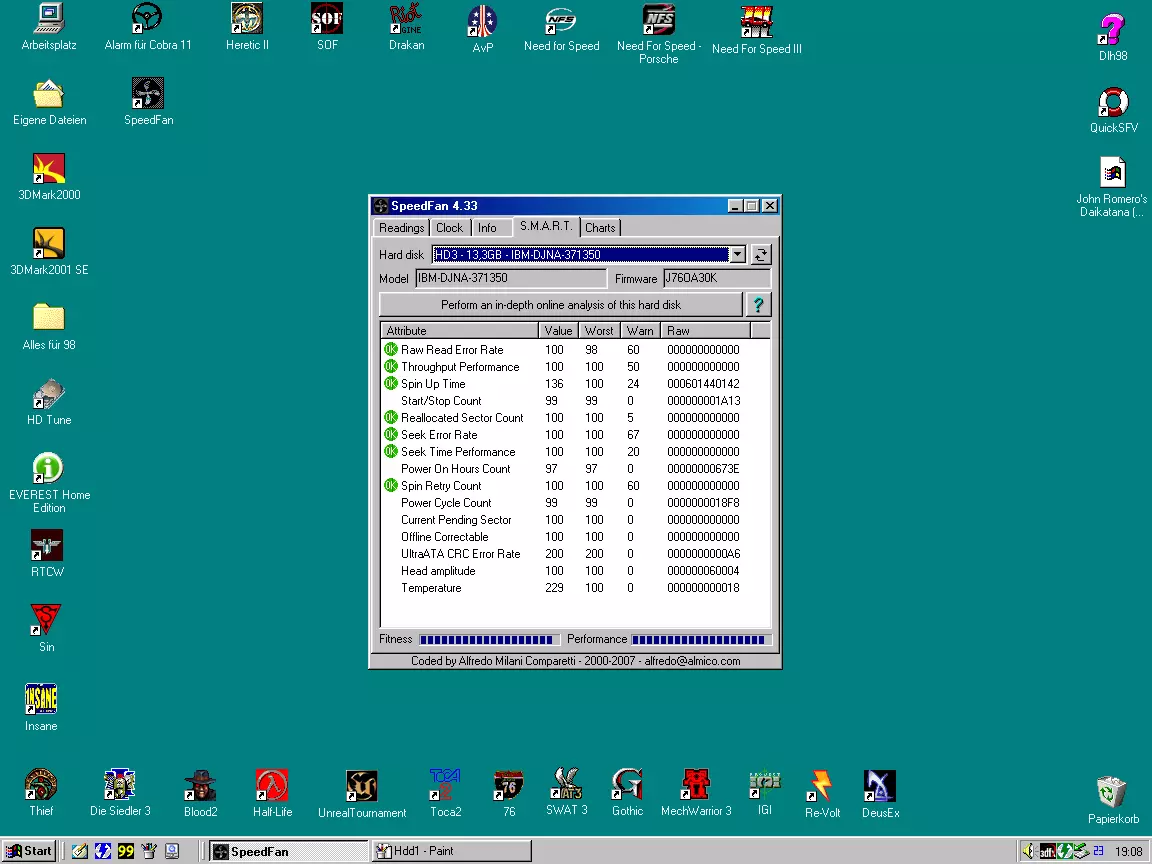Click the Performance progress bar
The width and height of the screenshot is (1152, 864).
701,639
